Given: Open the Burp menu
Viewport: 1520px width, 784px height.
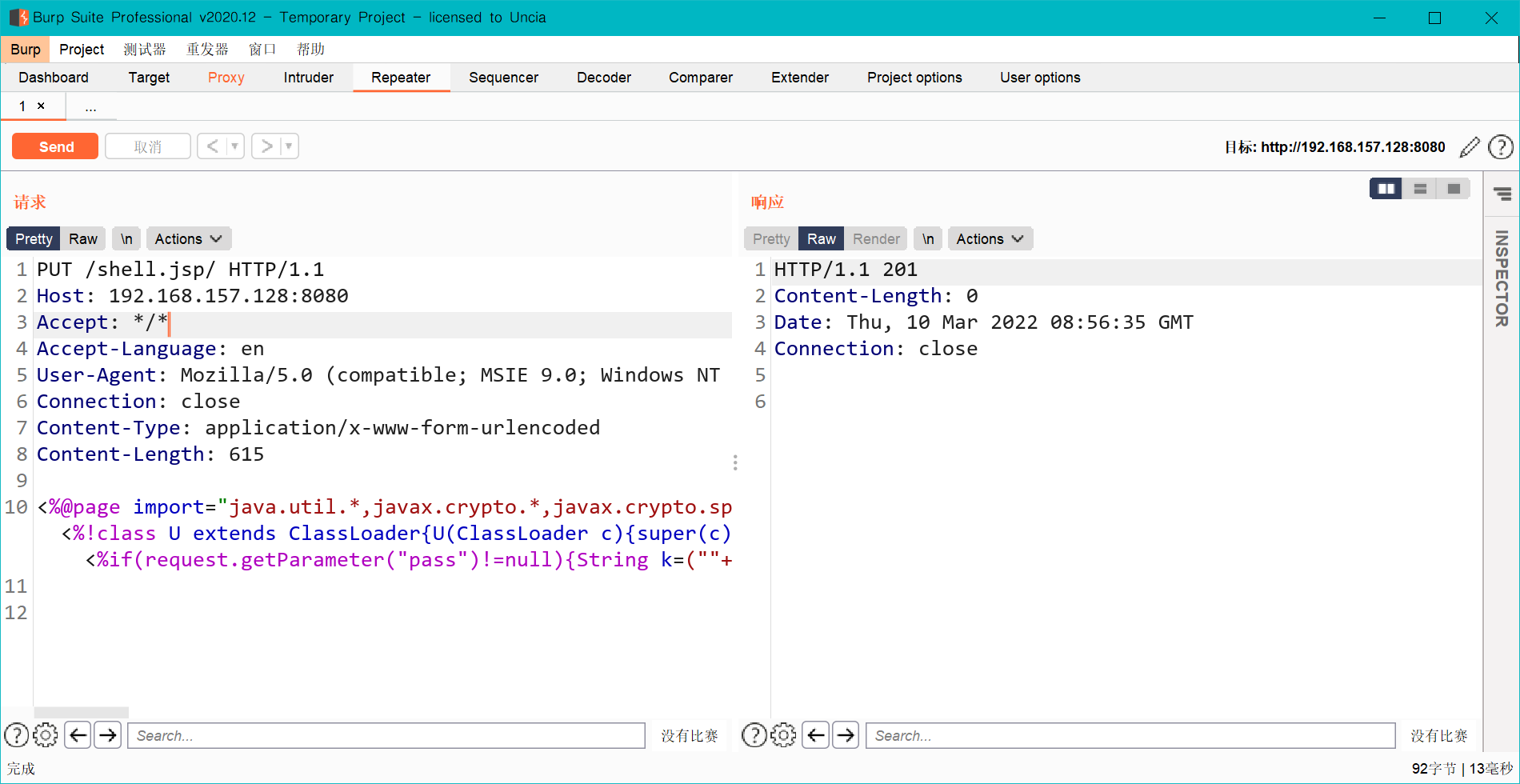Looking at the screenshot, I should pos(26,50).
